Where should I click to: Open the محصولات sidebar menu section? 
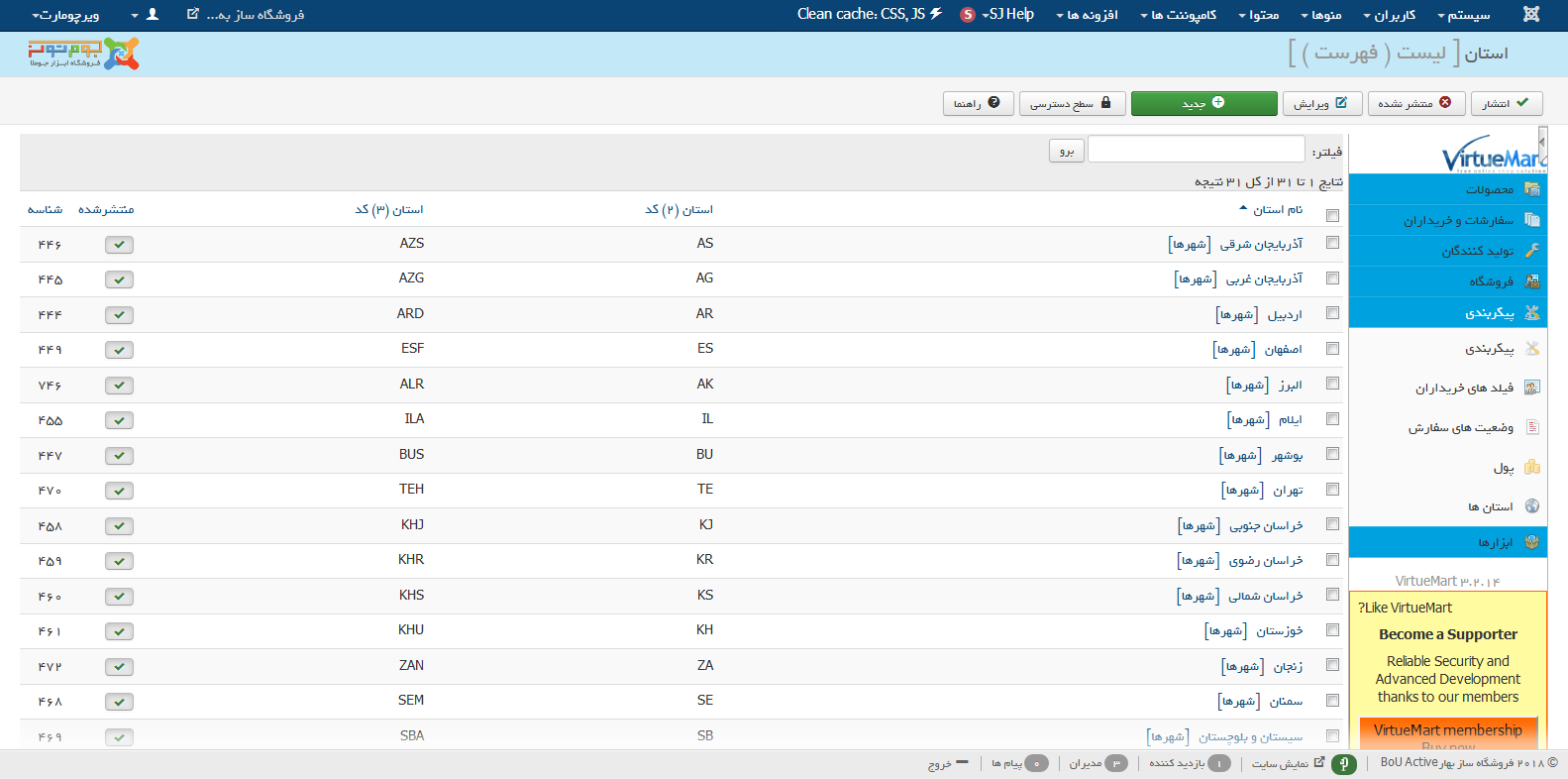[x=1489, y=189]
